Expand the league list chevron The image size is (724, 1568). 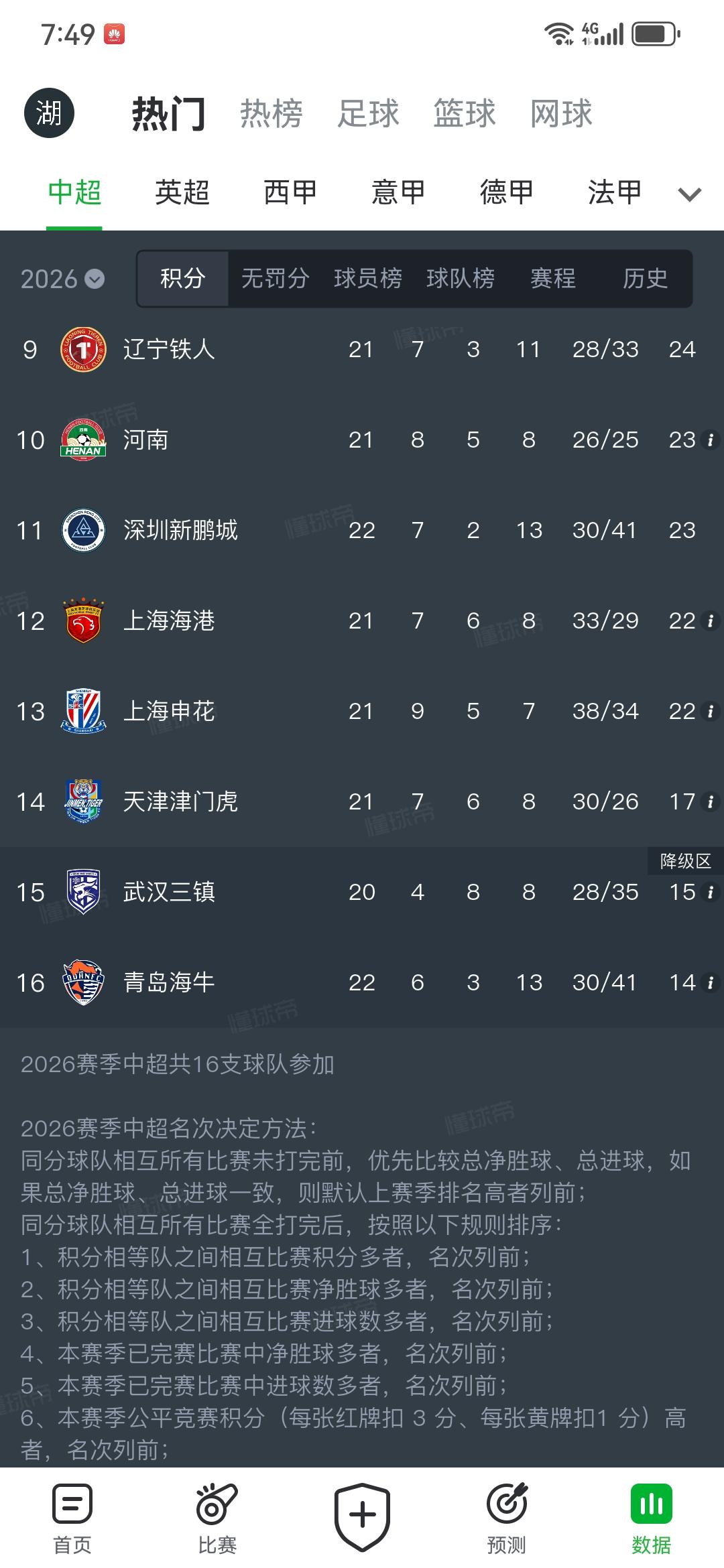pos(690,194)
